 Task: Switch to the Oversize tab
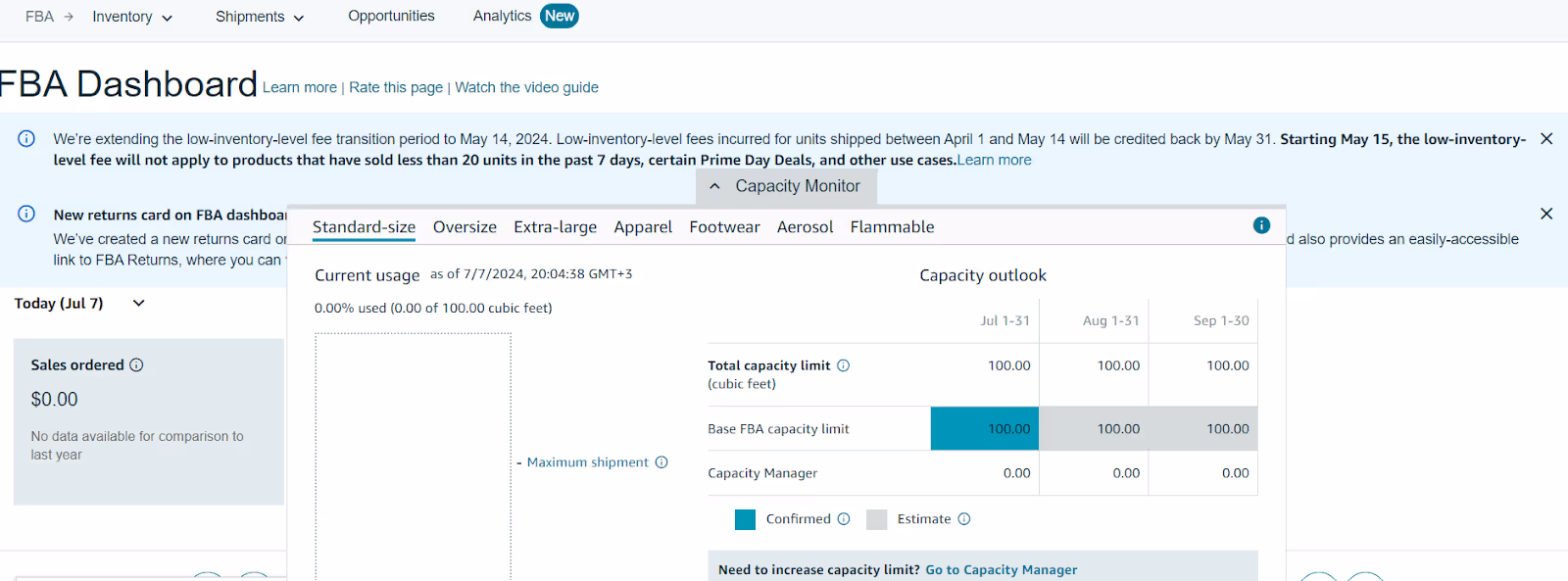point(465,226)
